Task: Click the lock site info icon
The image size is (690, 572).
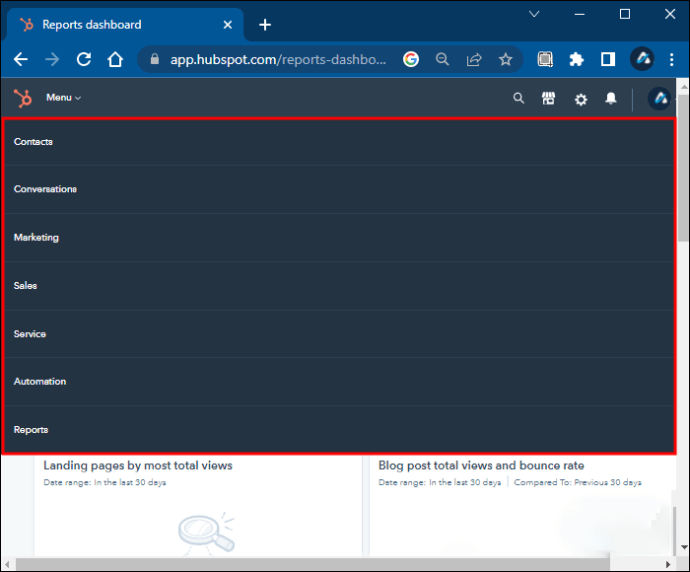Action: coord(154,59)
